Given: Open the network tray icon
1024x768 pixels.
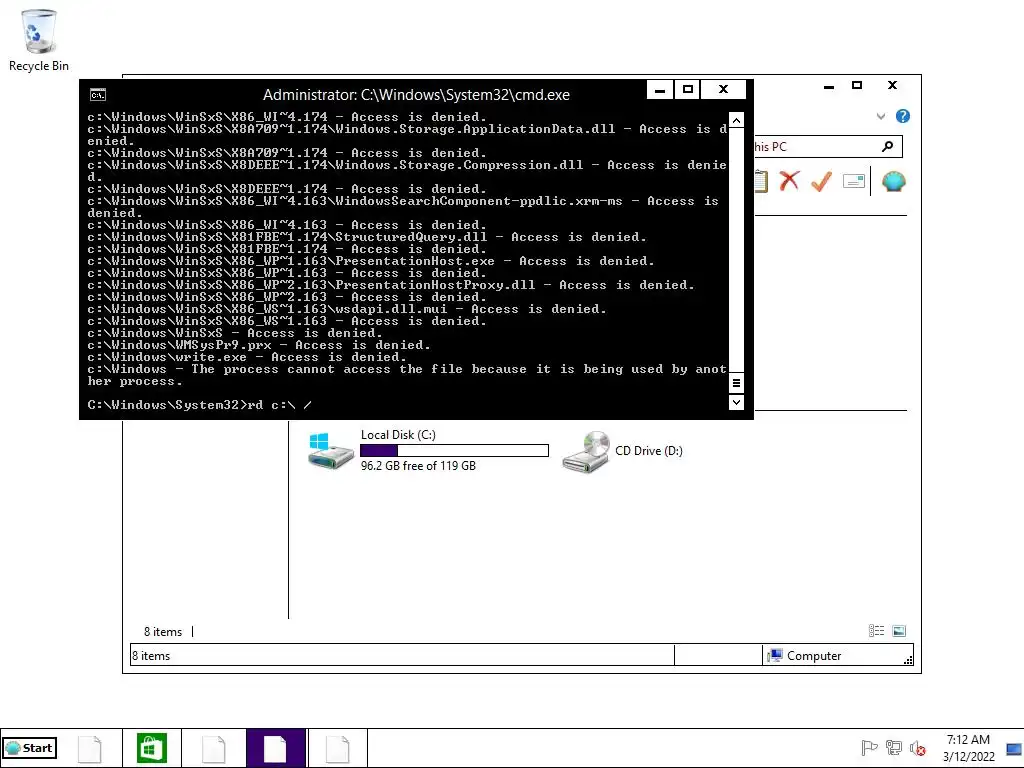Looking at the screenshot, I should tap(893, 748).
